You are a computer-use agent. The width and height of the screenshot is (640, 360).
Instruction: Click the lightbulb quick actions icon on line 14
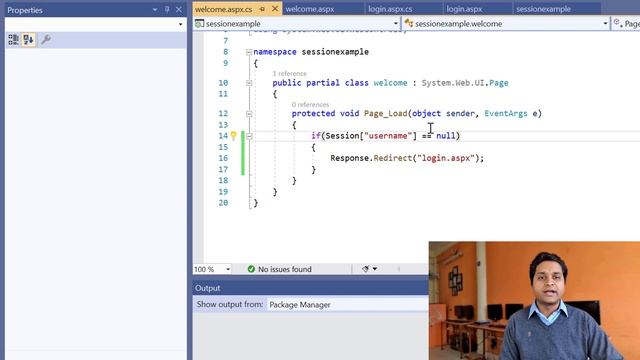(x=233, y=136)
